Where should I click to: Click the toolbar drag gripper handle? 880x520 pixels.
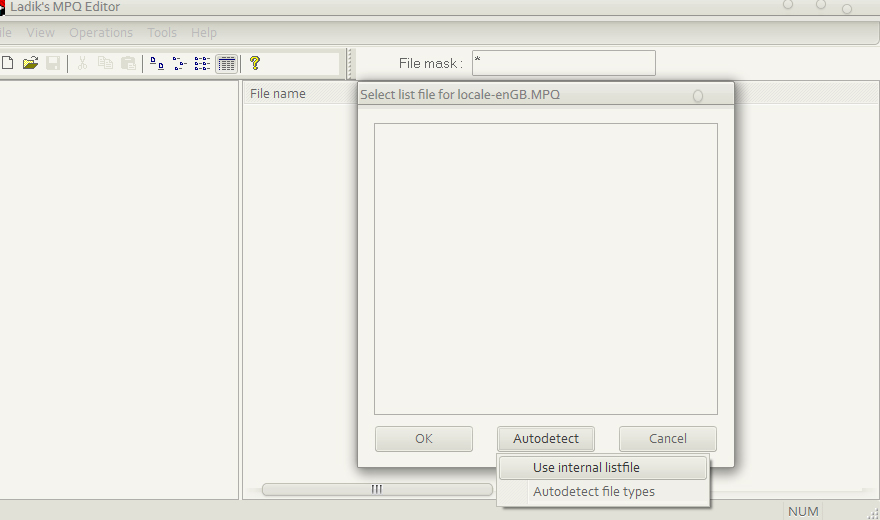click(x=349, y=63)
